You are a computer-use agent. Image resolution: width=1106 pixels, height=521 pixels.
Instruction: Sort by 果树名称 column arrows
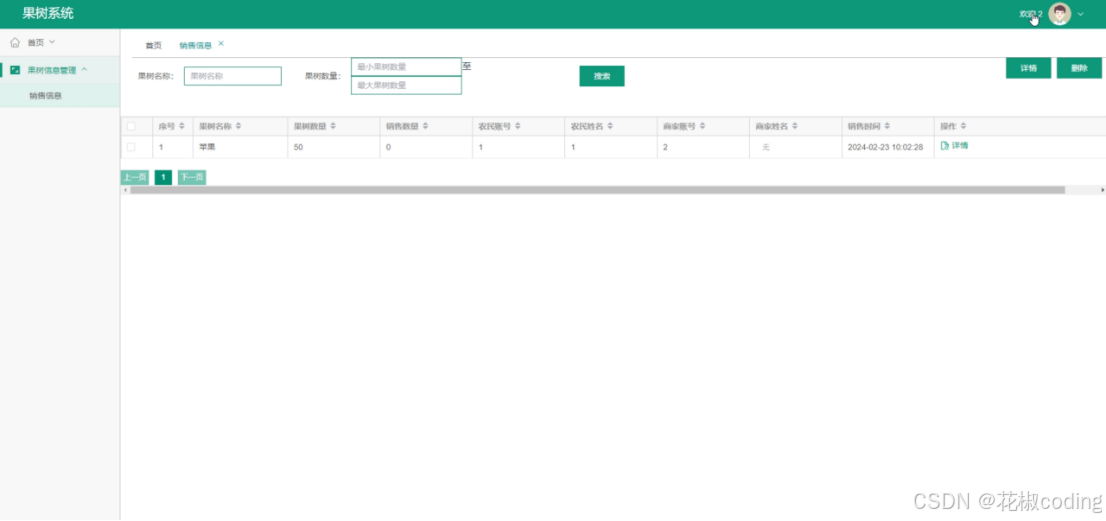[x=238, y=126]
